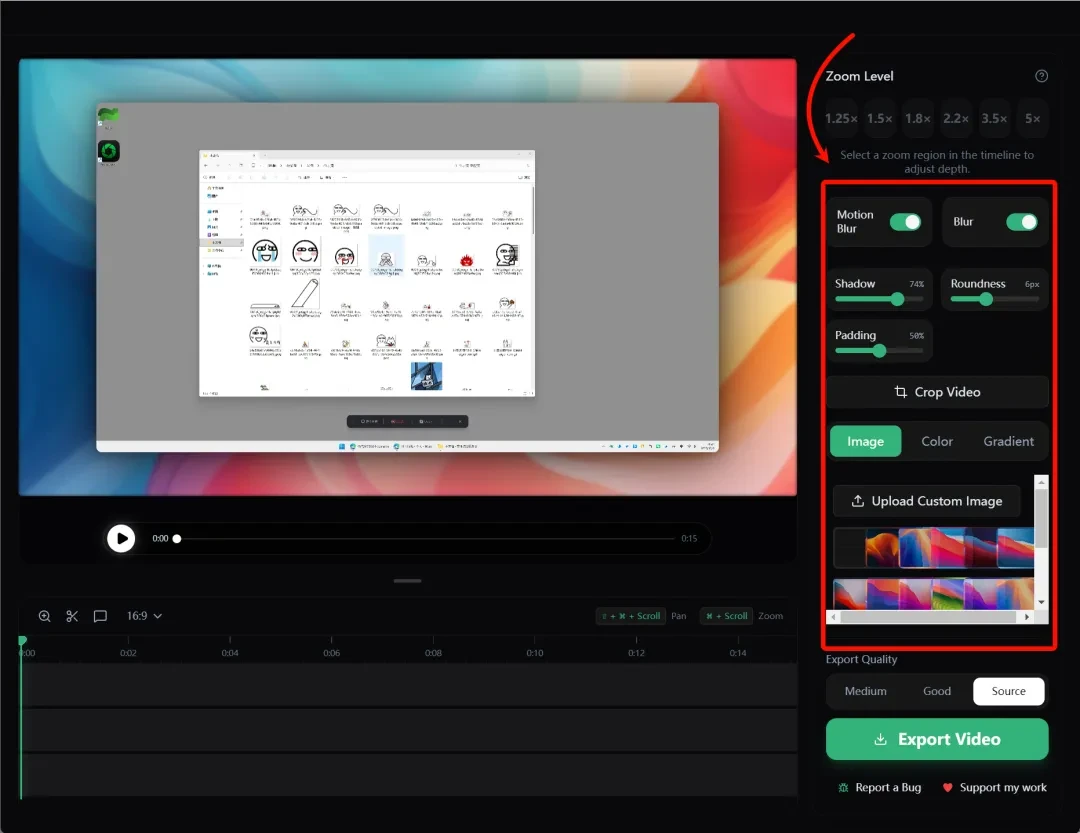This screenshot has width=1080, height=833.
Task: Click the zoom magnifier icon above timeline
Action: [x=45, y=616]
